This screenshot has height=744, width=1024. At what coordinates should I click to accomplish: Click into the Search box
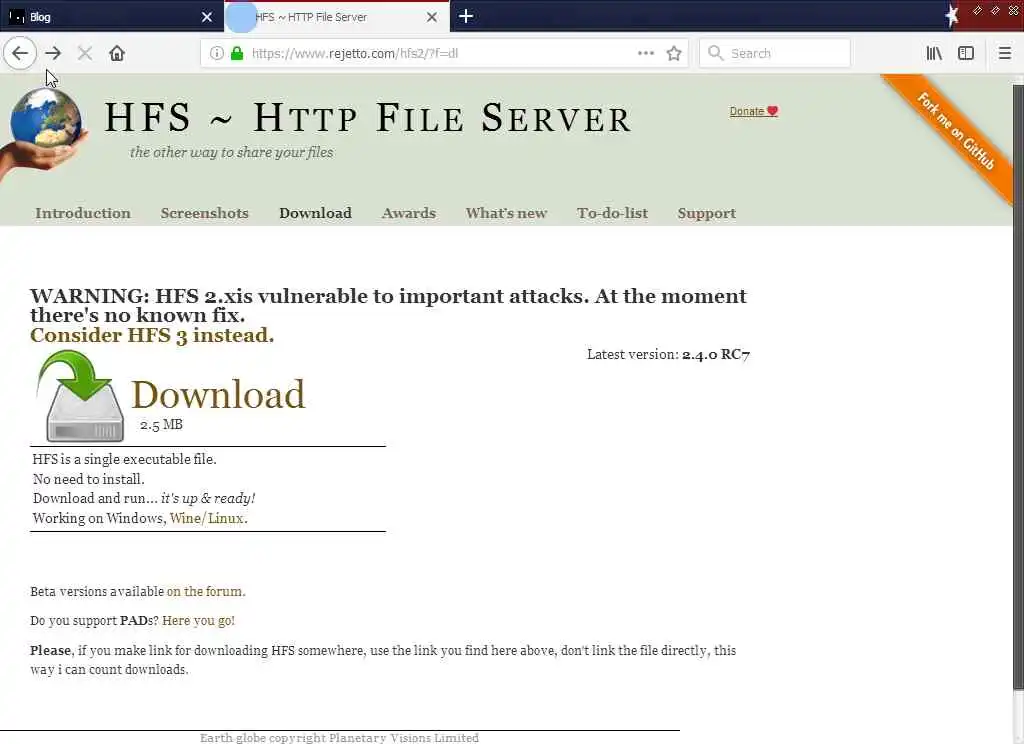point(775,53)
